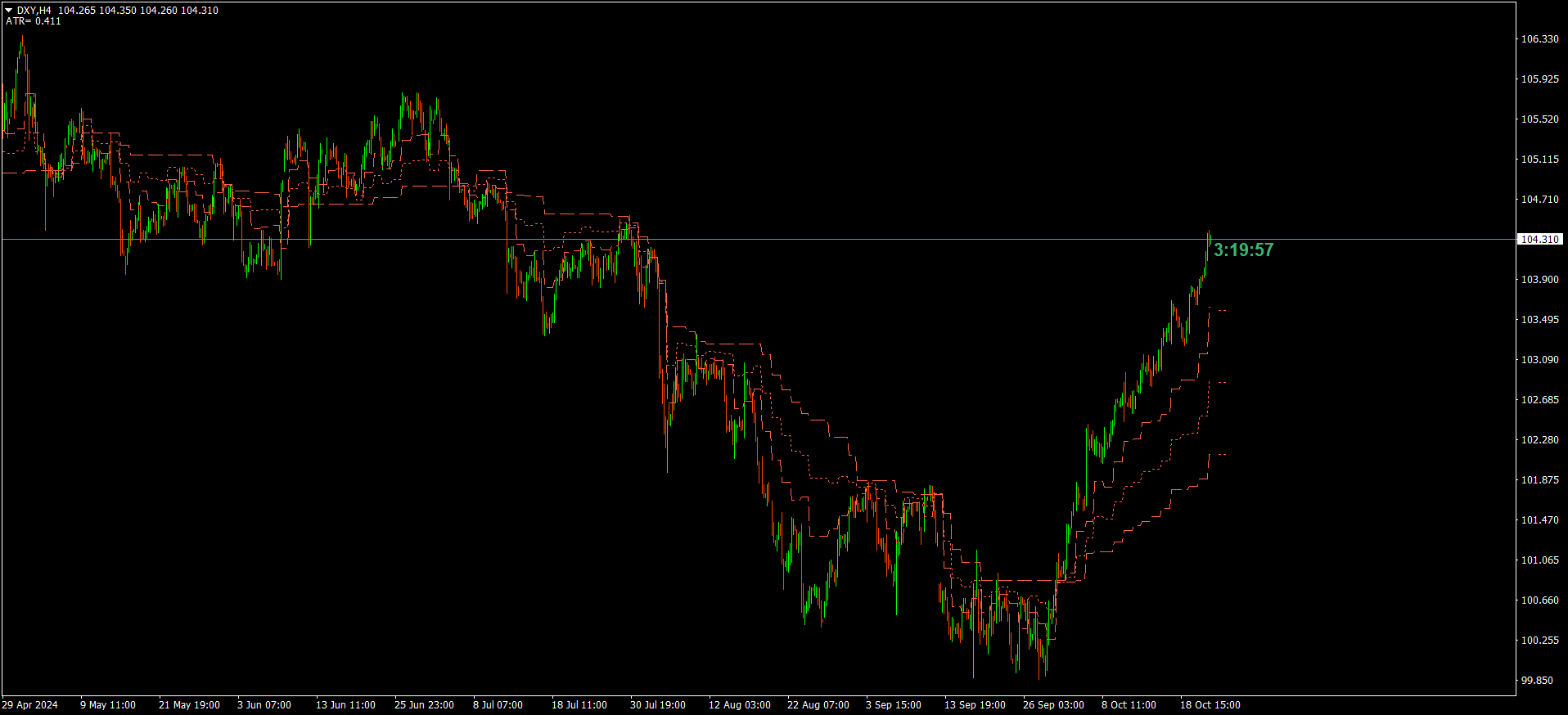Click the 100.660 price scale label

[x=1539, y=600]
